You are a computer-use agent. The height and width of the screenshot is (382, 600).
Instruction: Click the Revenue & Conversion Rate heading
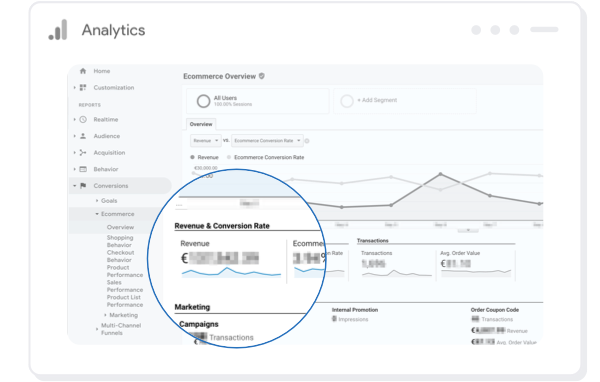tap(222, 226)
